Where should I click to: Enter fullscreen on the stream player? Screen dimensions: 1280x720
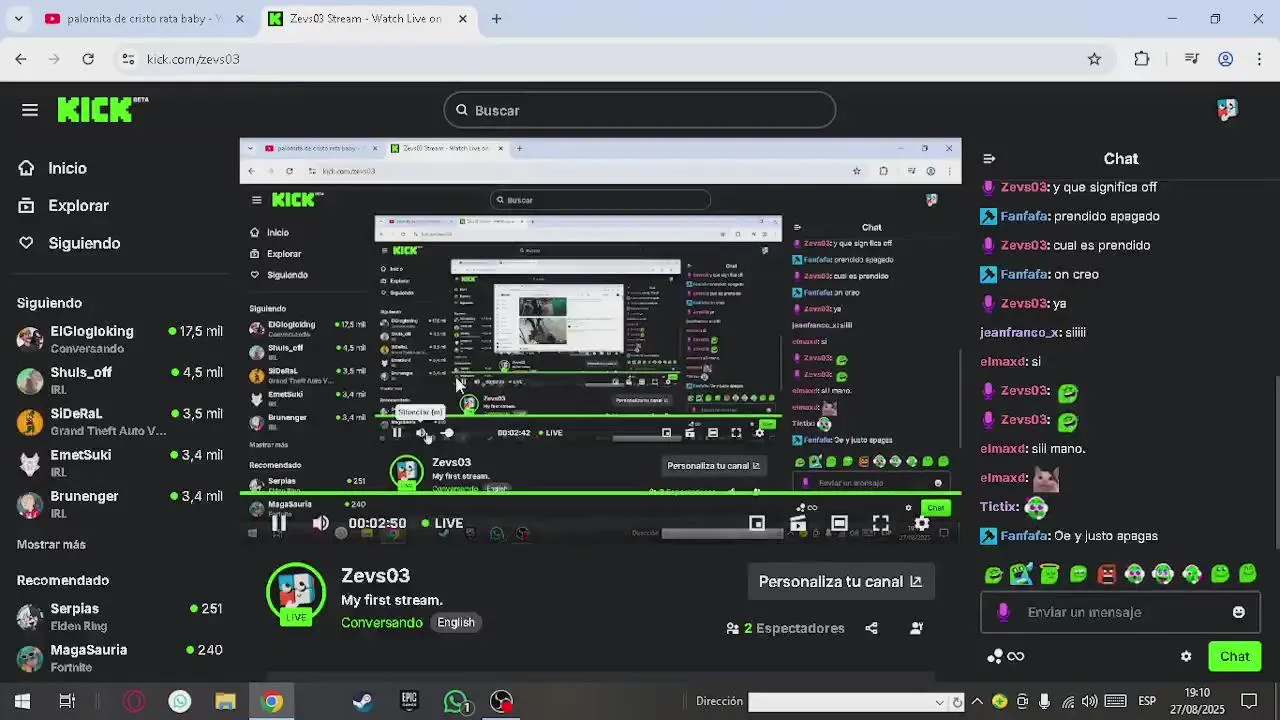click(880, 523)
